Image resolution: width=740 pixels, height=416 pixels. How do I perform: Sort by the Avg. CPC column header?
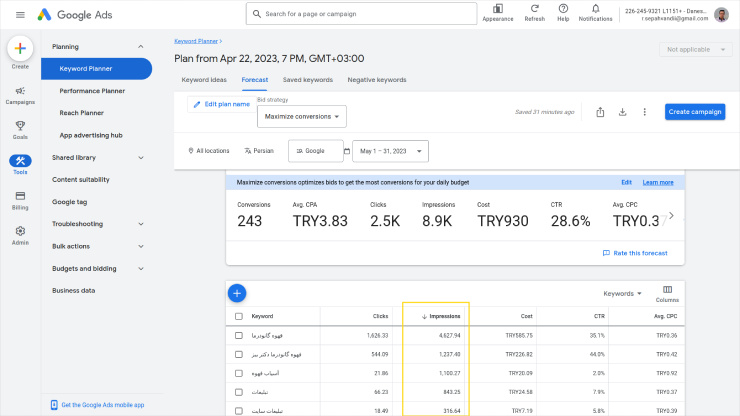click(665, 316)
